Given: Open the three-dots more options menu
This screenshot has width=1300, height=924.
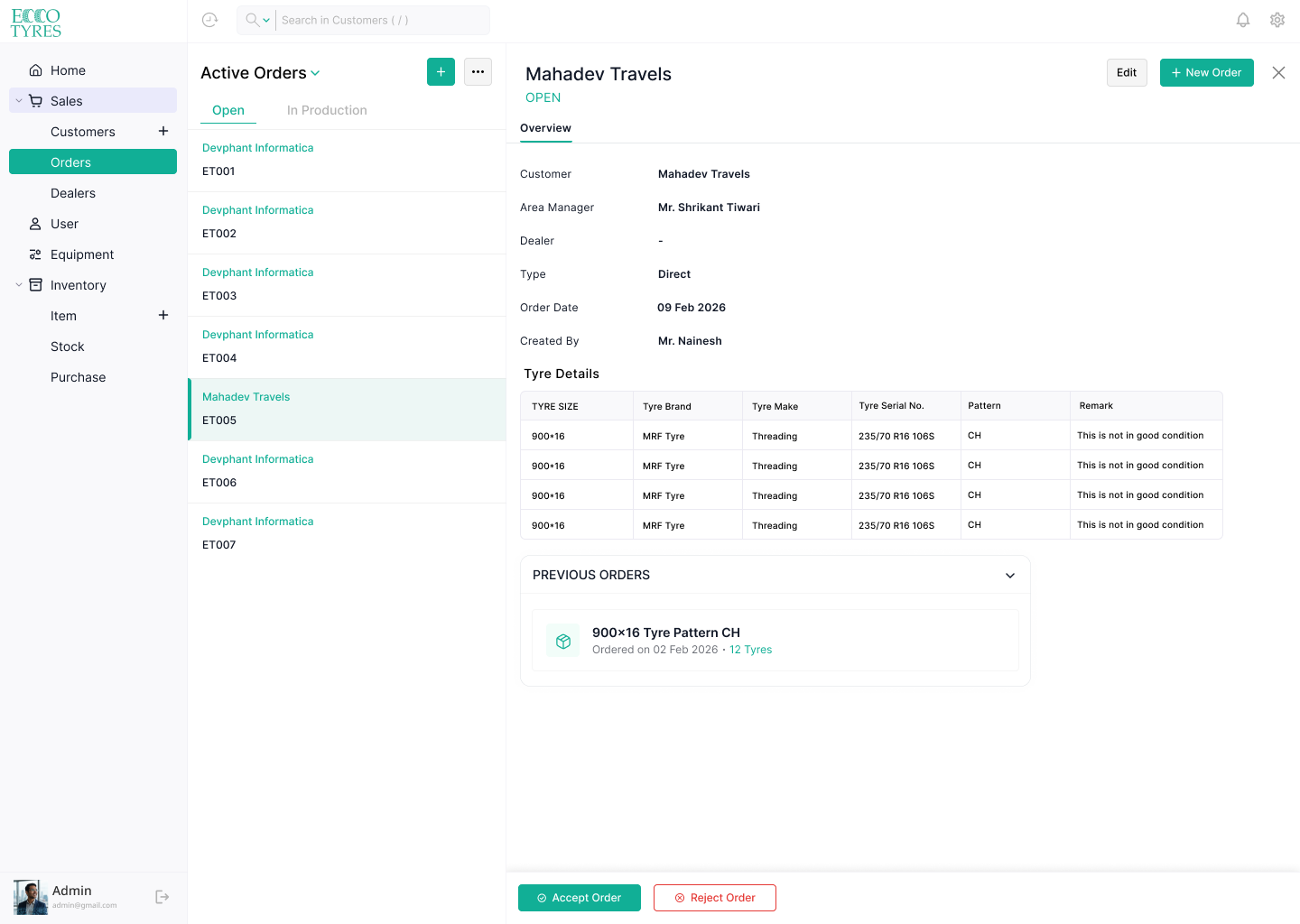Looking at the screenshot, I should point(478,72).
